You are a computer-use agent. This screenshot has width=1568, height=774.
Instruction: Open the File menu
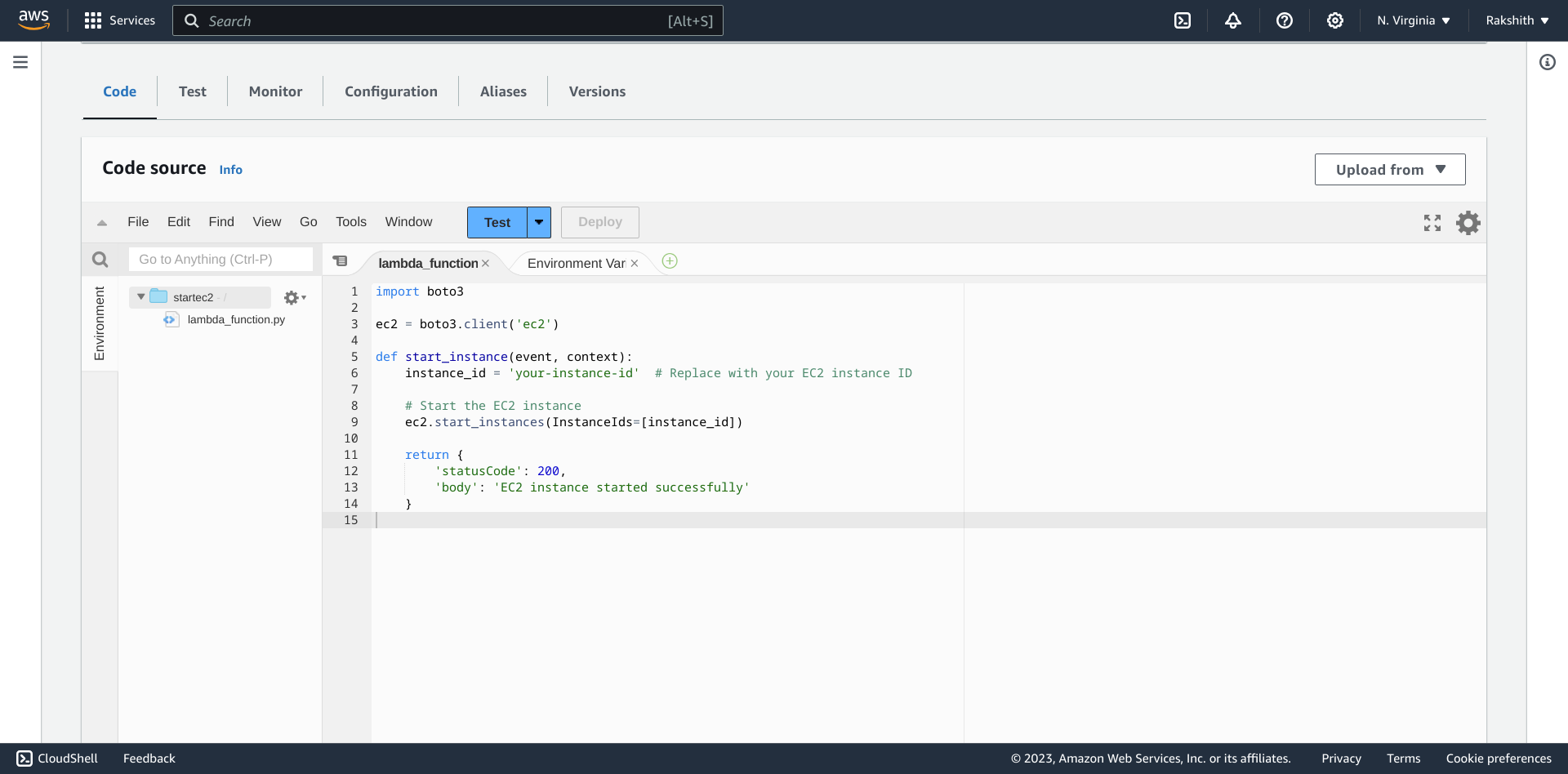(x=138, y=222)
